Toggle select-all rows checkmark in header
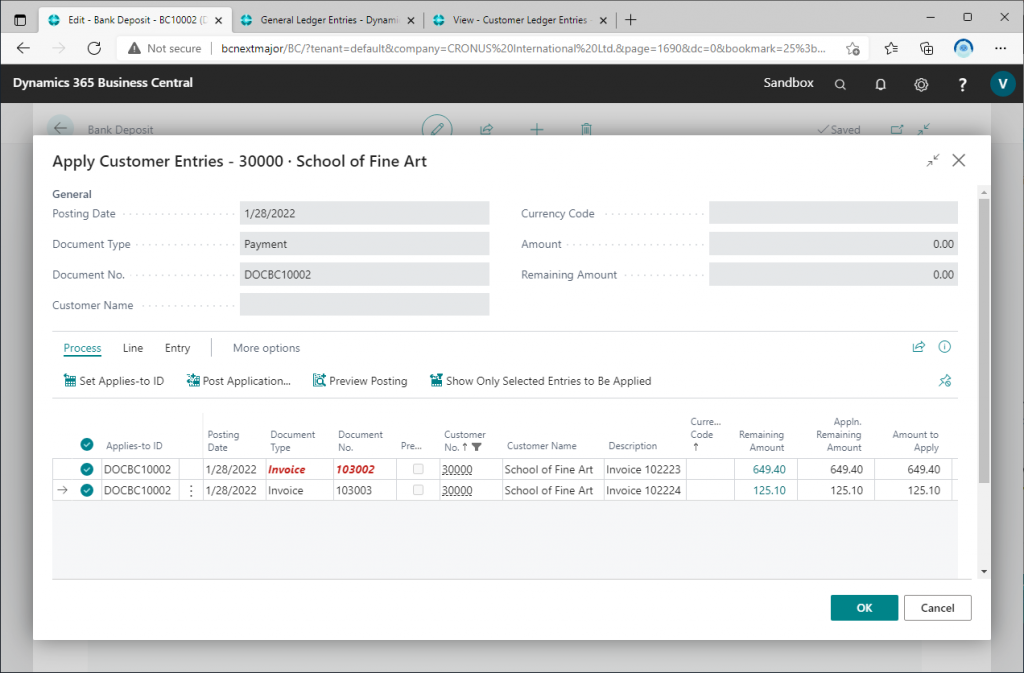Viewport: 1024px width, 673px height. click(x=87, y=445)
